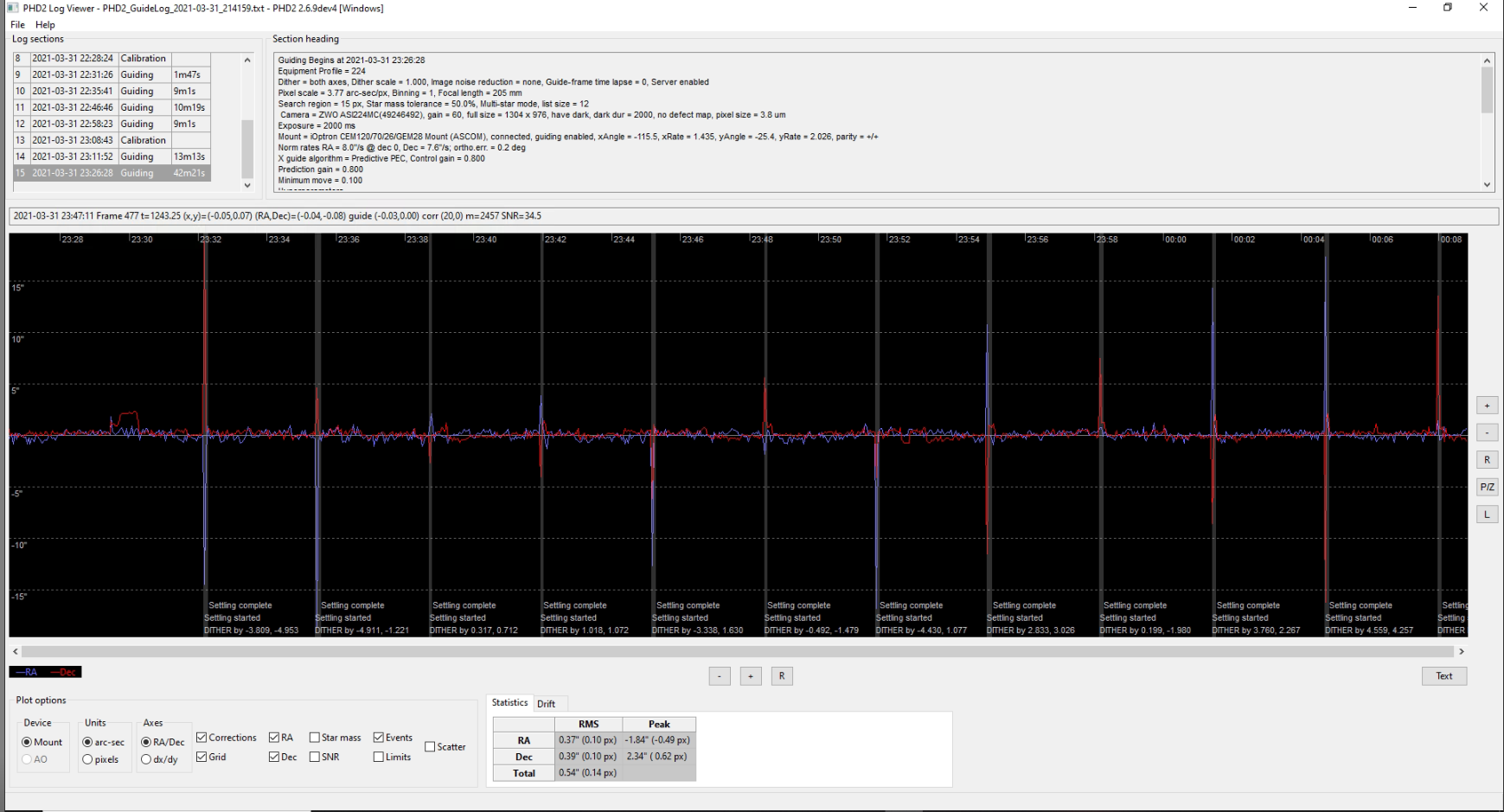The height and width of the screenshot is (812, 1504).
Task: Switch units to pixels
Action: (100, 759)
